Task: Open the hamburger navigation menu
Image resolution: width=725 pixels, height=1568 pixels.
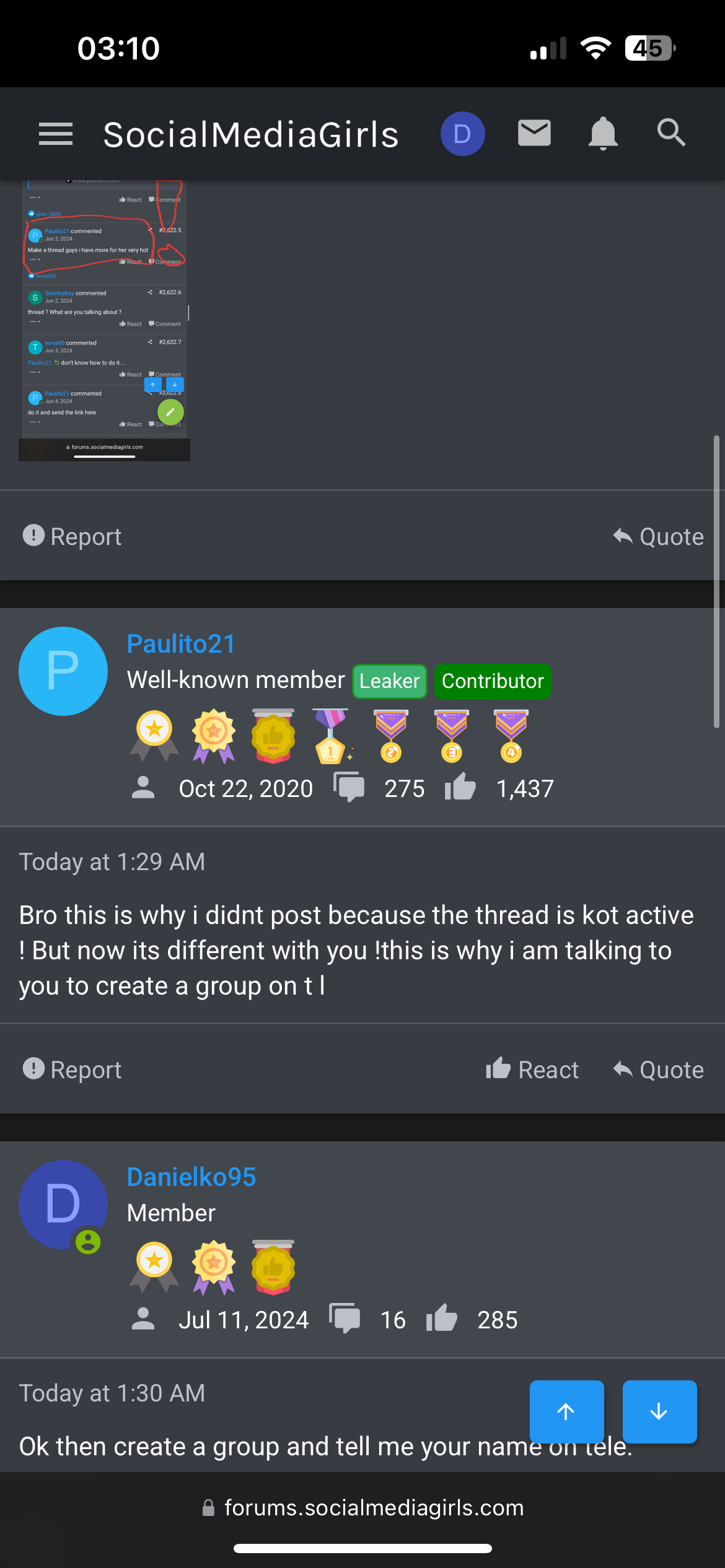Action: pyautogui.click(x=56, y=134)
